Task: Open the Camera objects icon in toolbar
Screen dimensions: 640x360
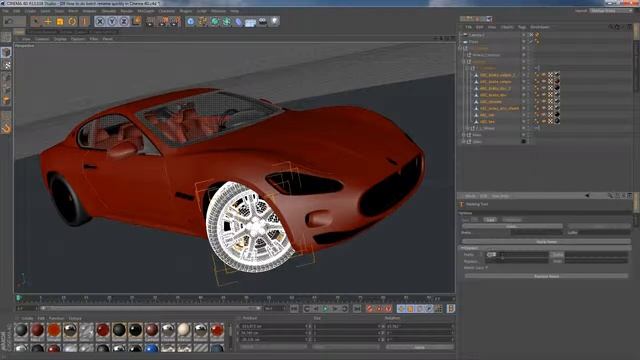Action: 263,21
